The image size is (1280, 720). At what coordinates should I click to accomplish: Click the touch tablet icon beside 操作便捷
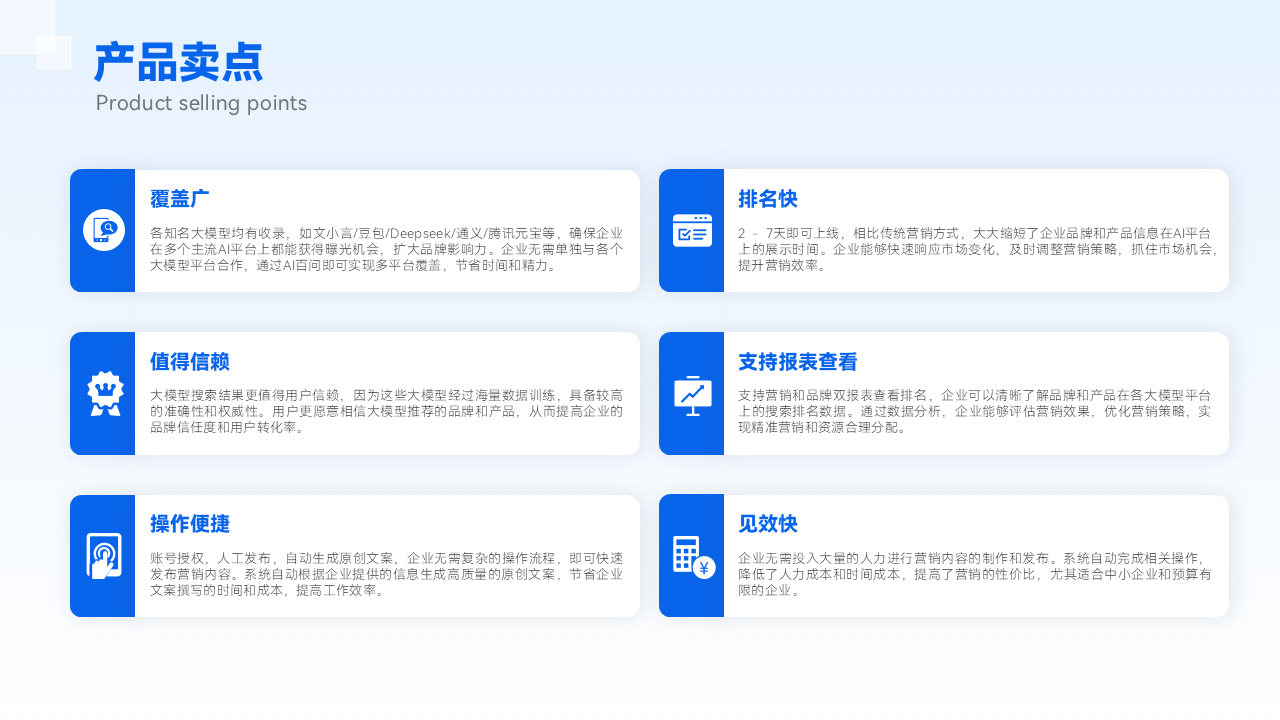click(x=104, y=556)
